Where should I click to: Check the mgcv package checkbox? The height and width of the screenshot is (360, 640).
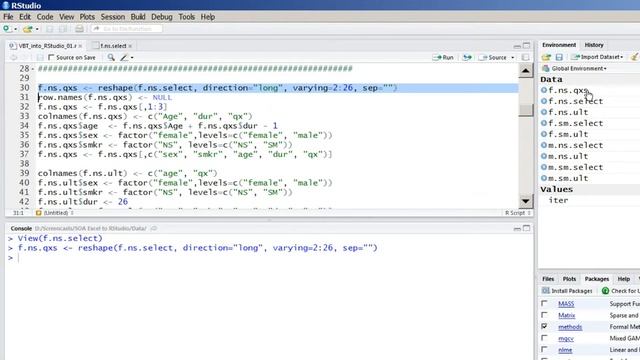click(x=544, y=338)
